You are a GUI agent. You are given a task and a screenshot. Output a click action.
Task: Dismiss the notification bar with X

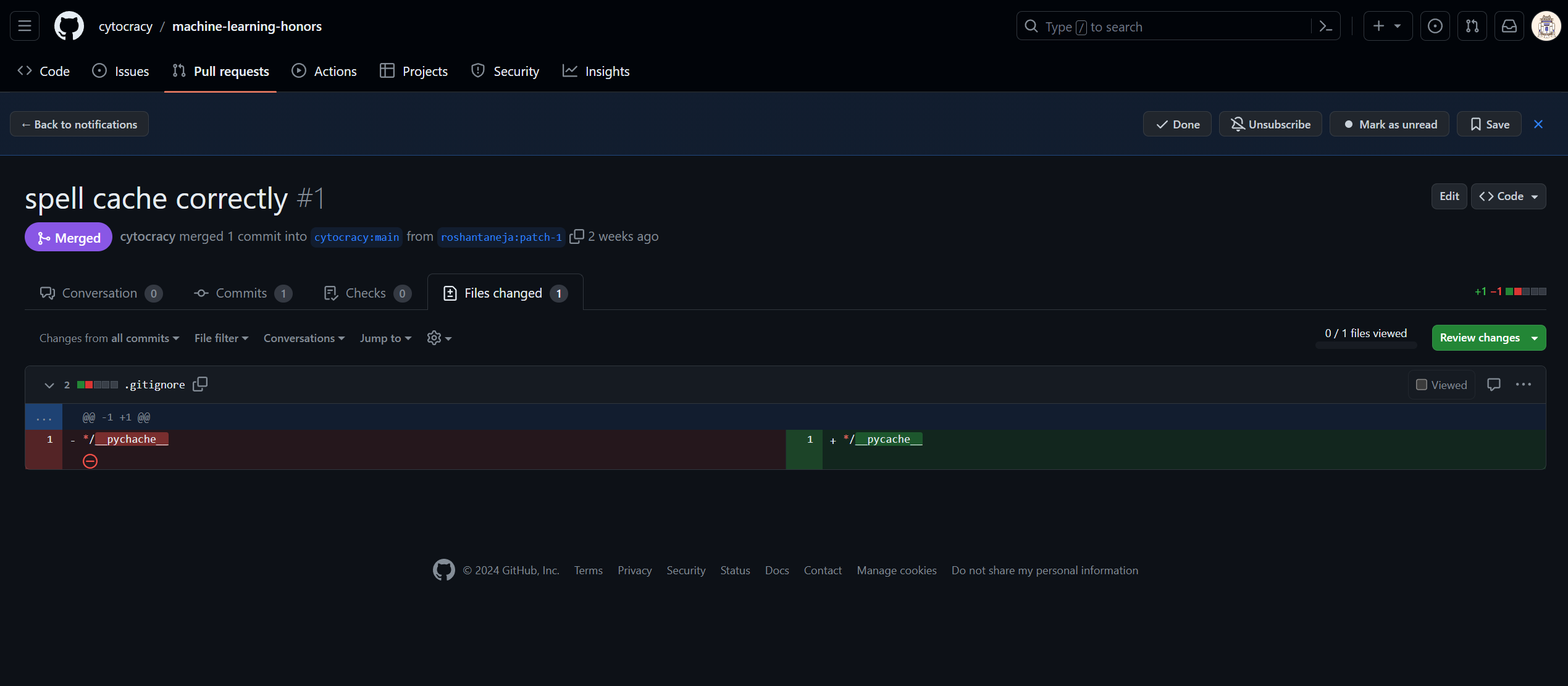coord(1538,124)
